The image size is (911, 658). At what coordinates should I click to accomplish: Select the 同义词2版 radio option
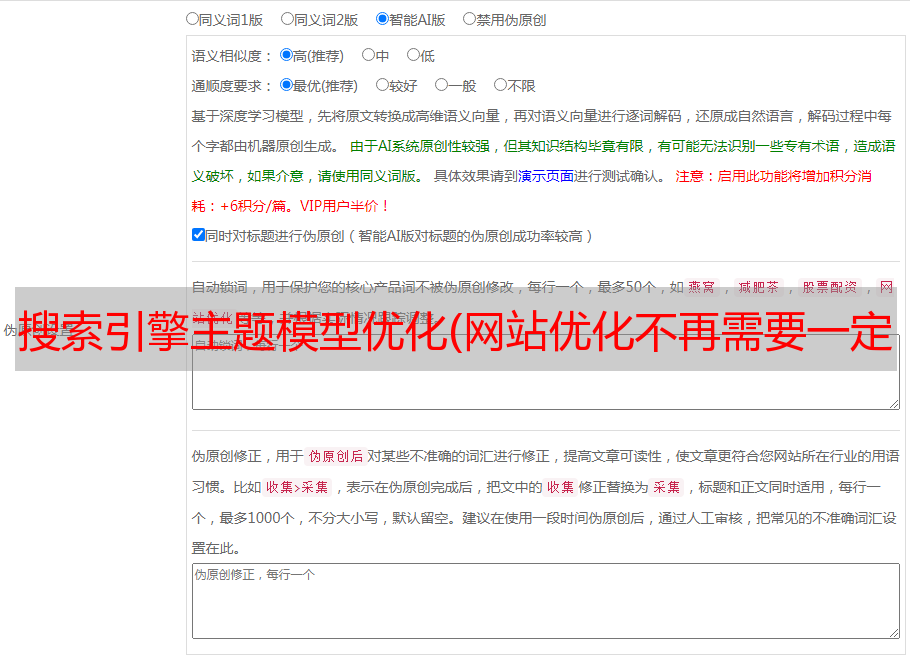pyautogui.click(x=287, y=19)
